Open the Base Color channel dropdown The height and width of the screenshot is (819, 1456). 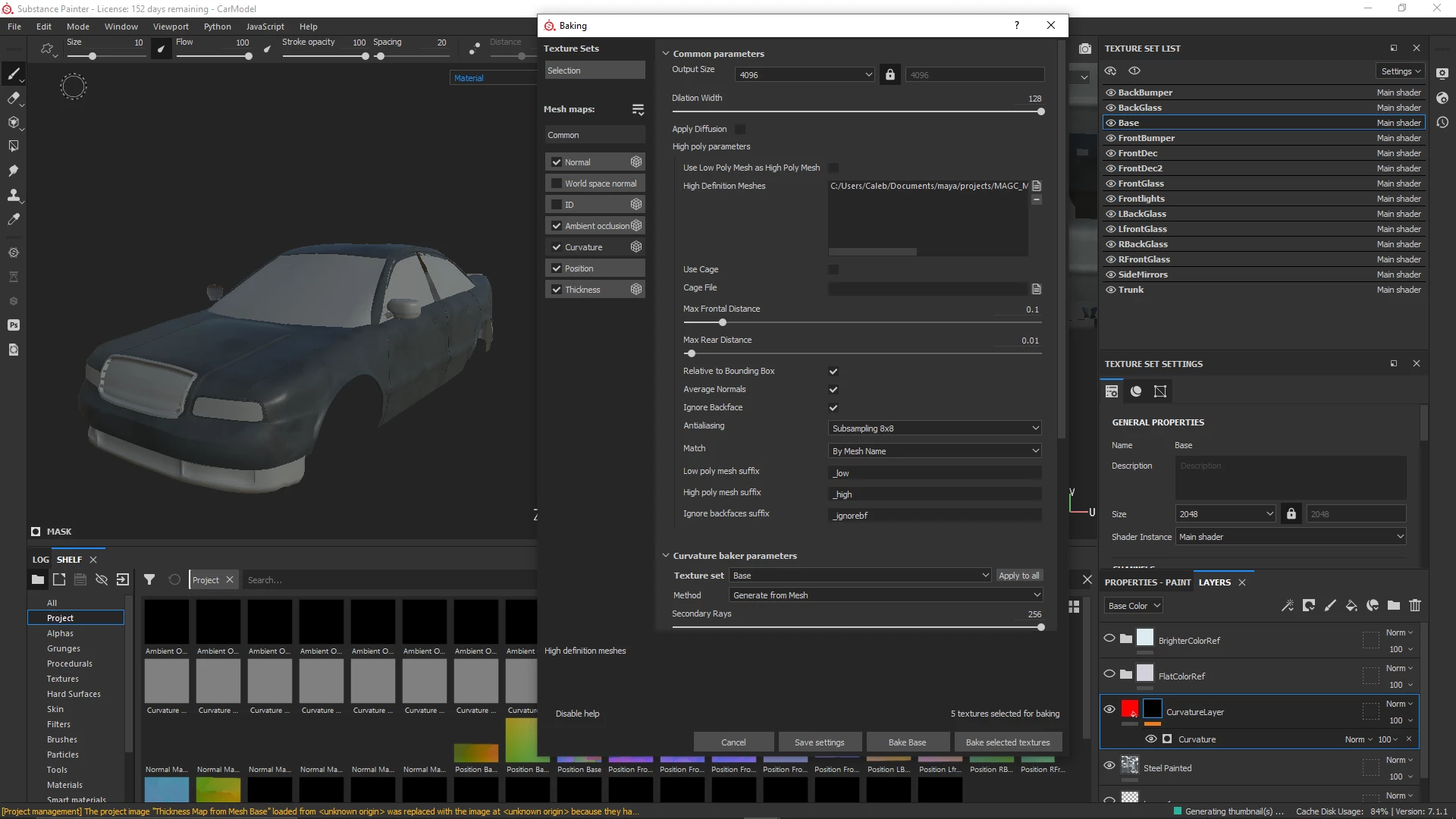[x=1134, y=606]
